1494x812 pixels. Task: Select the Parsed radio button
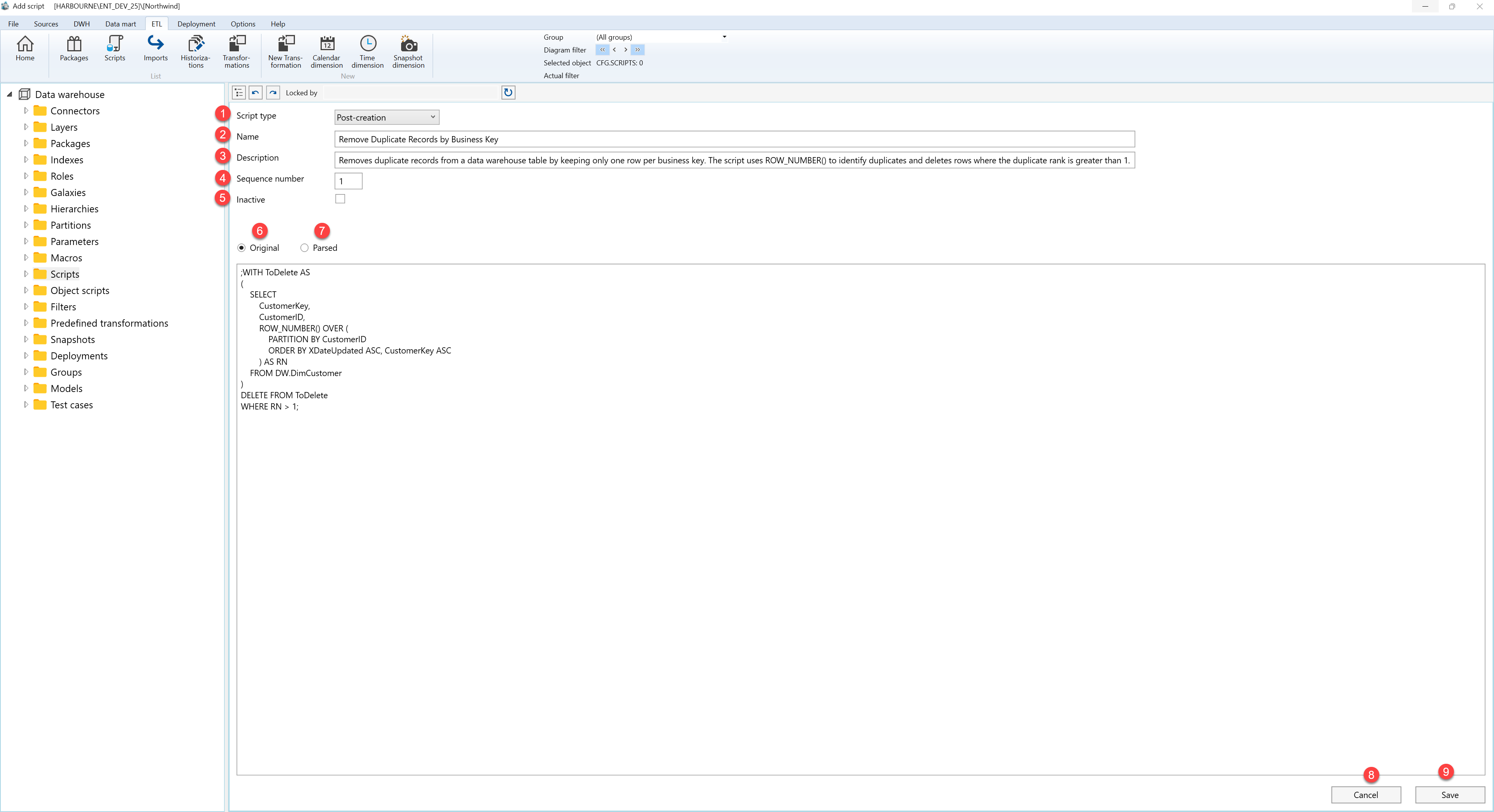pos(305,248)
